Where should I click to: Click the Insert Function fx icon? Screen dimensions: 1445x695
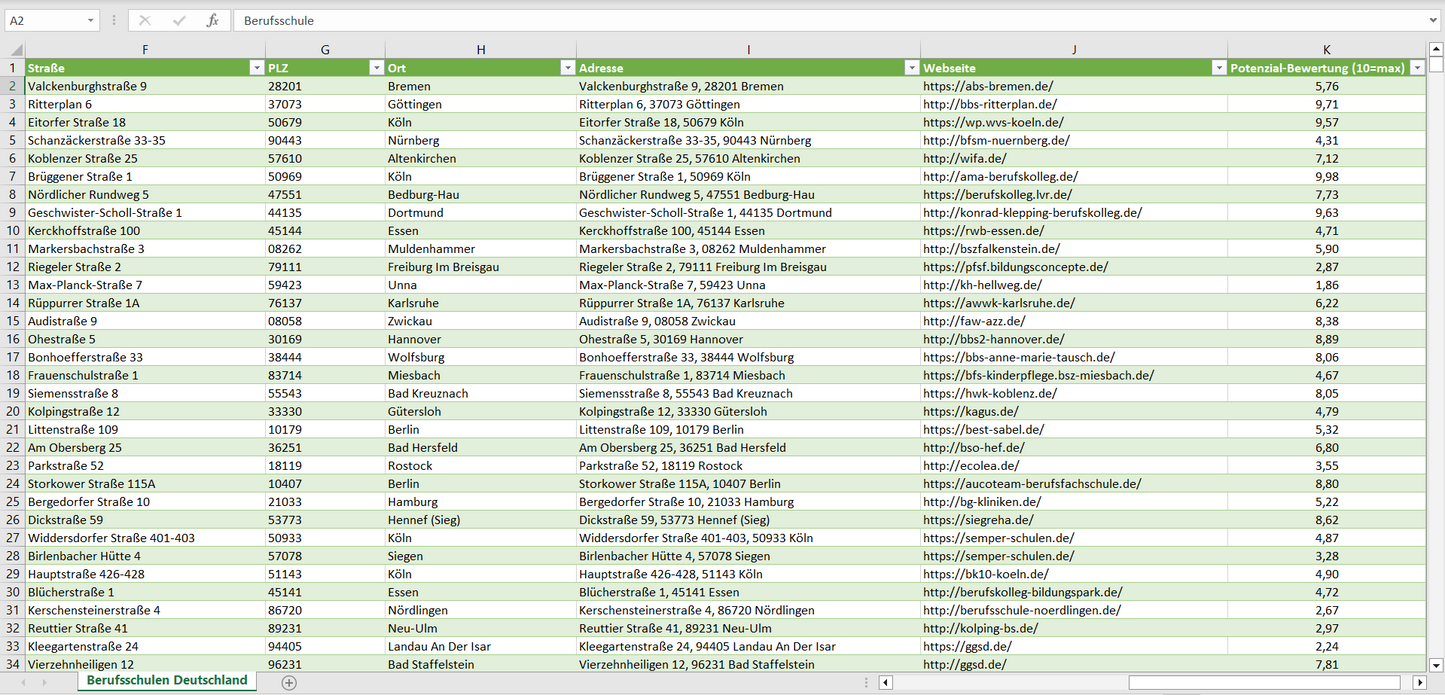pos(212,20)
